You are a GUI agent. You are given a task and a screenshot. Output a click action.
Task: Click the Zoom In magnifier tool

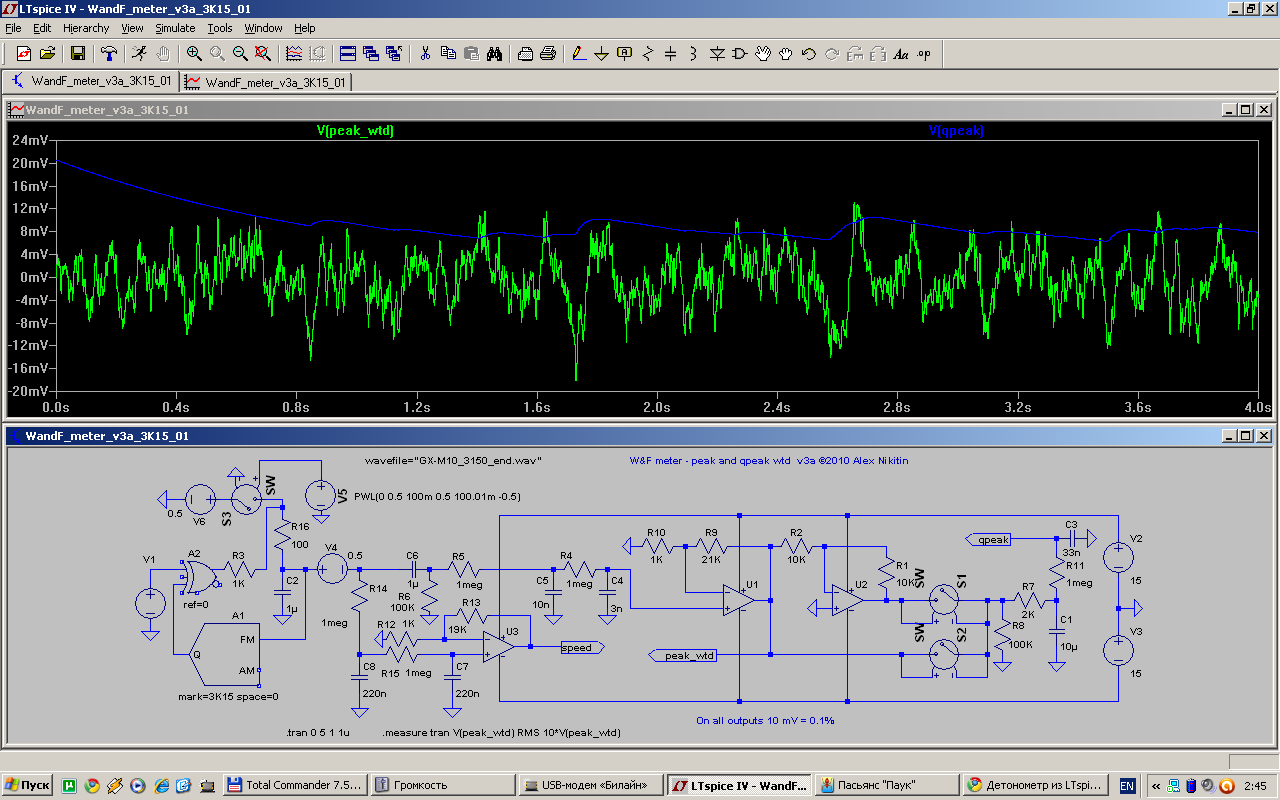click(x=193, y=54)
